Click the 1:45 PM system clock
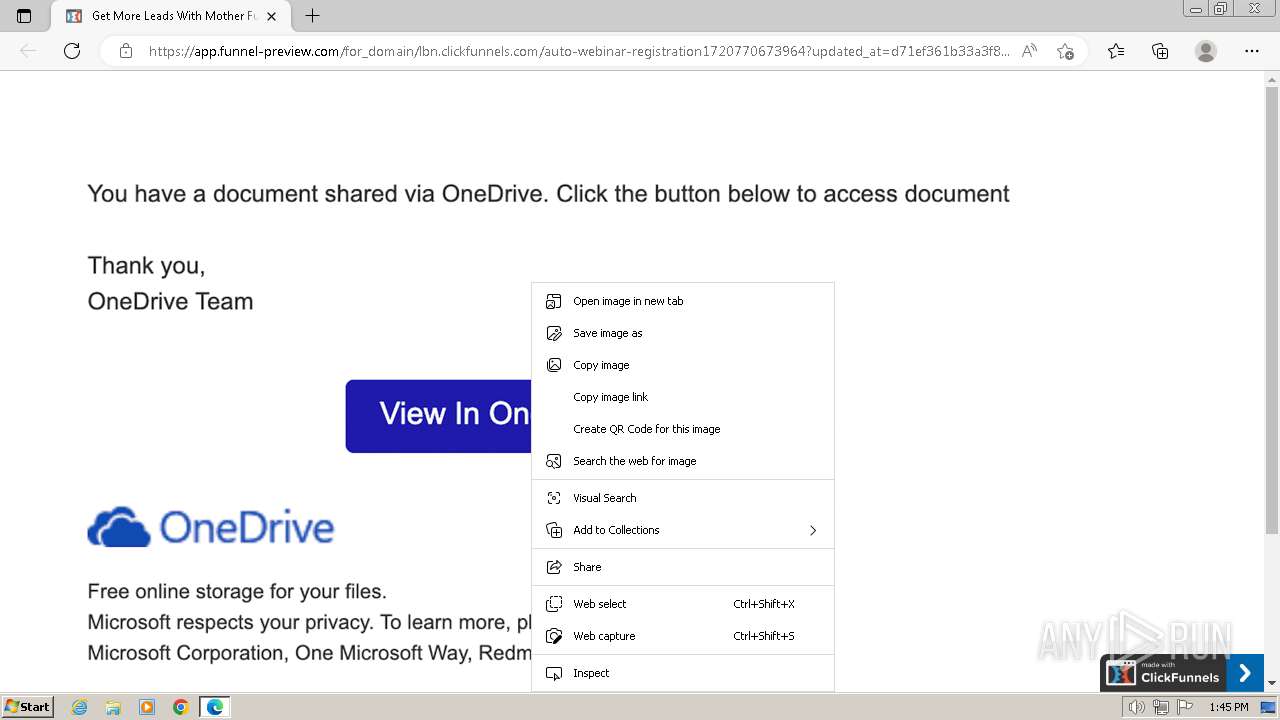 coord(1228,707)
